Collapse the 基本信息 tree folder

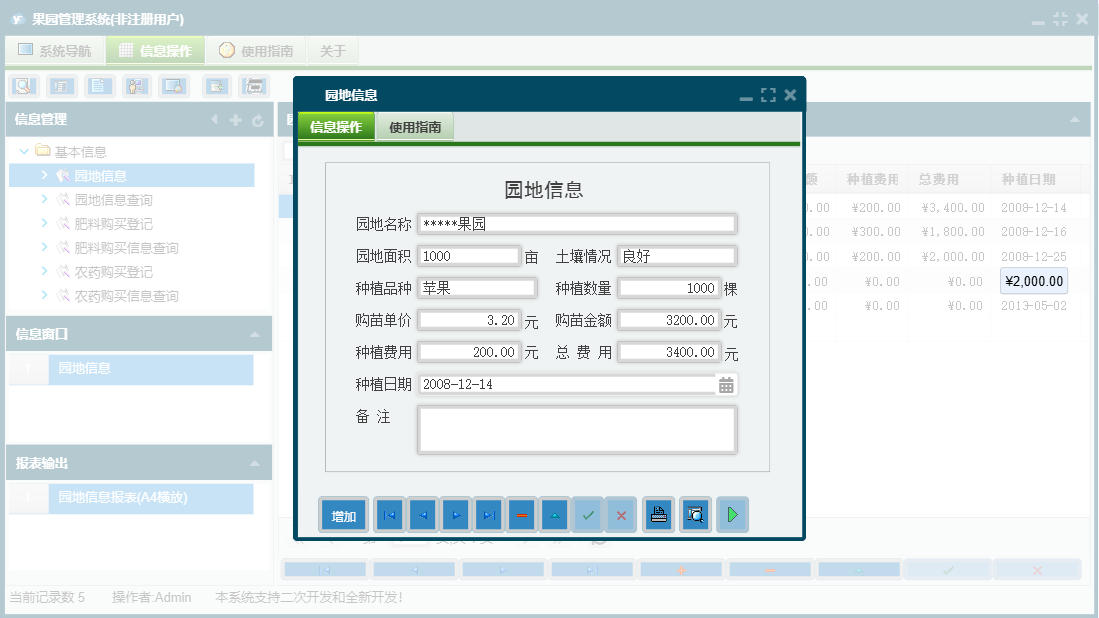23,151
